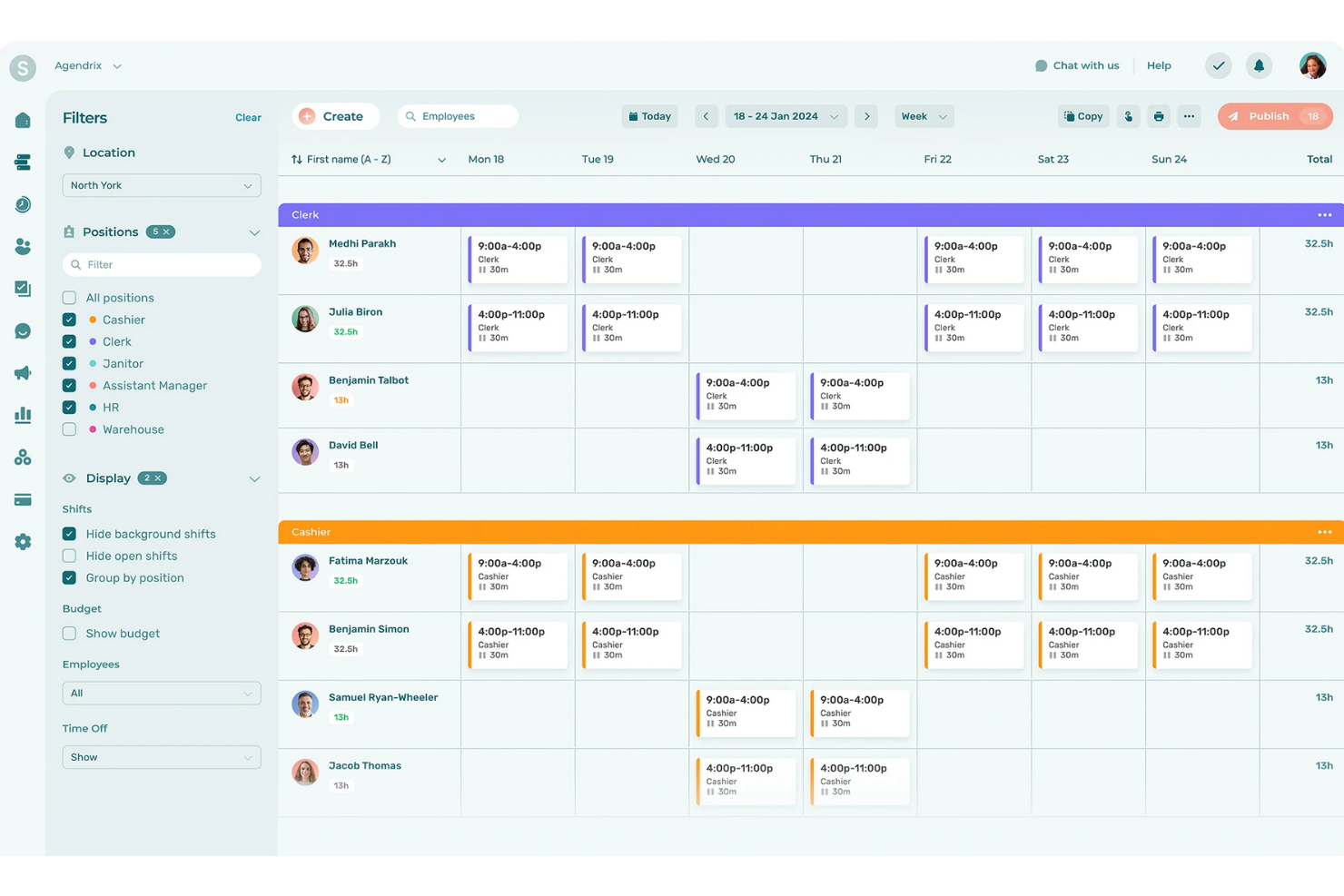1344x896 pixels.
Task: Click the Today button
Action: pyautogui.click(x=649, y=116)
